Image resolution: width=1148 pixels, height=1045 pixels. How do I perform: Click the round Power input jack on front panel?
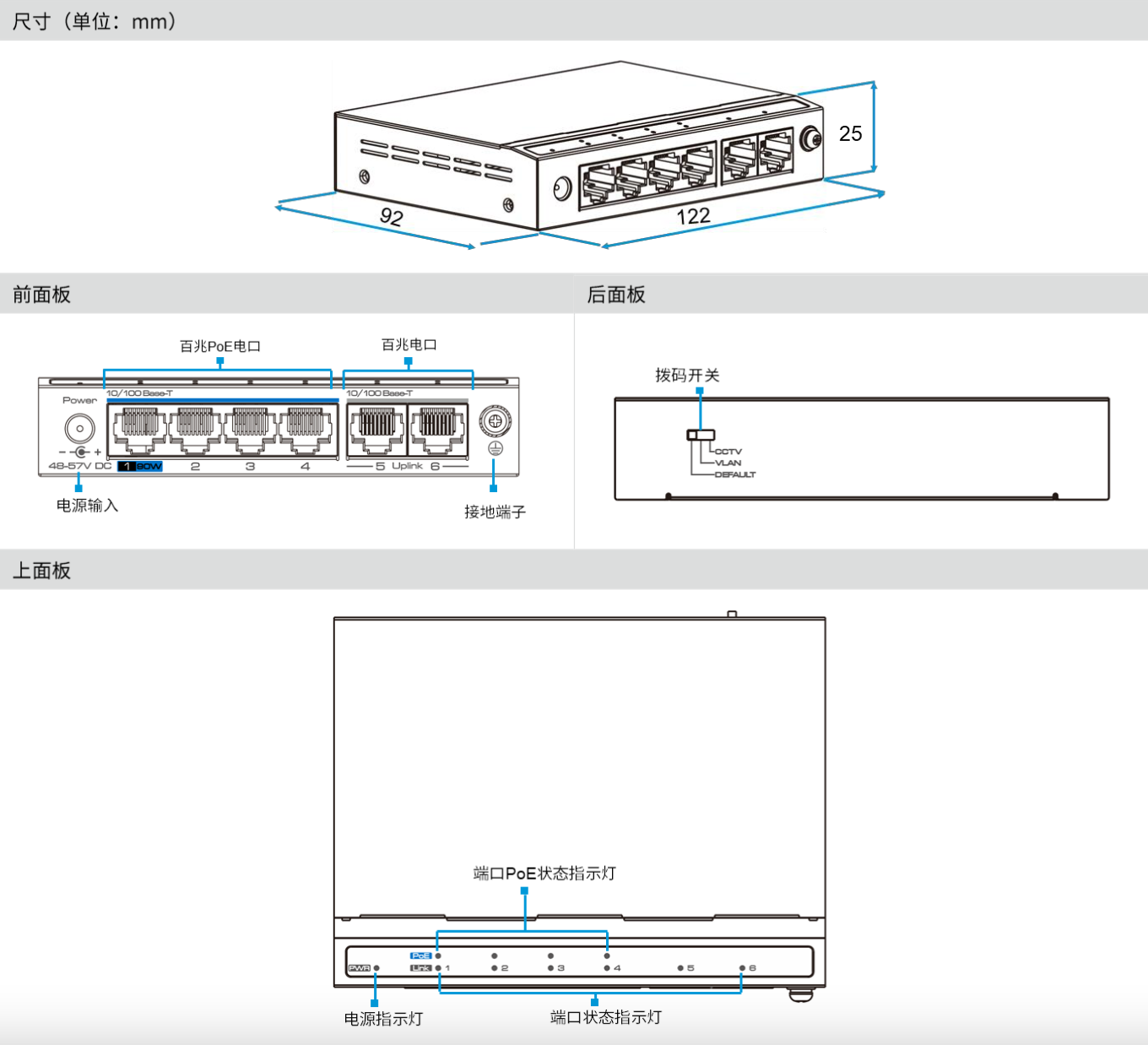click(x=80, y=429)
